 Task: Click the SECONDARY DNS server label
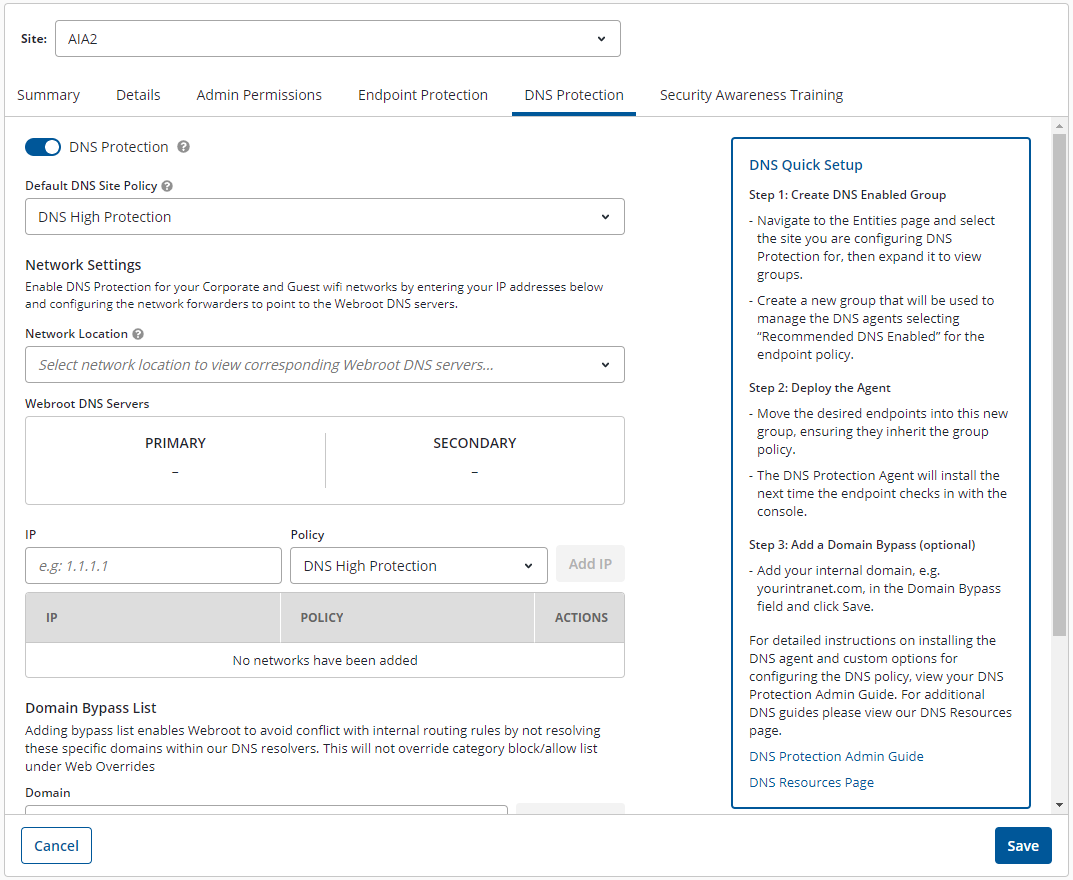click(474, 443)
